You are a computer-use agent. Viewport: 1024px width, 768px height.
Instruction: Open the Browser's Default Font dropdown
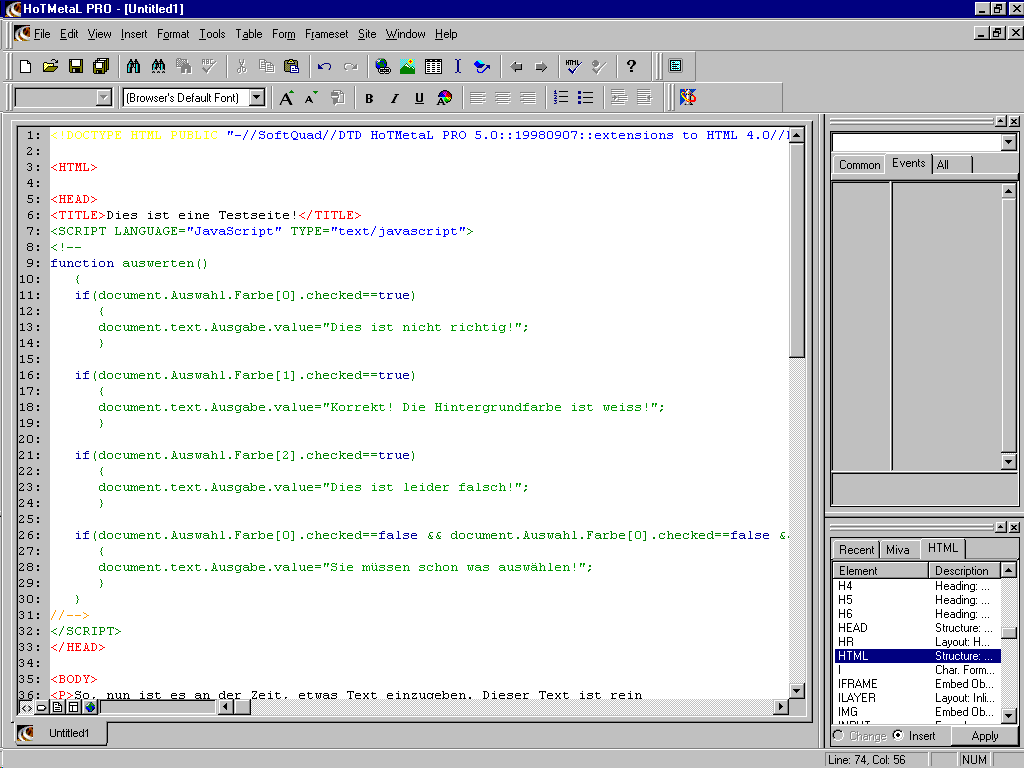point(256,98)
